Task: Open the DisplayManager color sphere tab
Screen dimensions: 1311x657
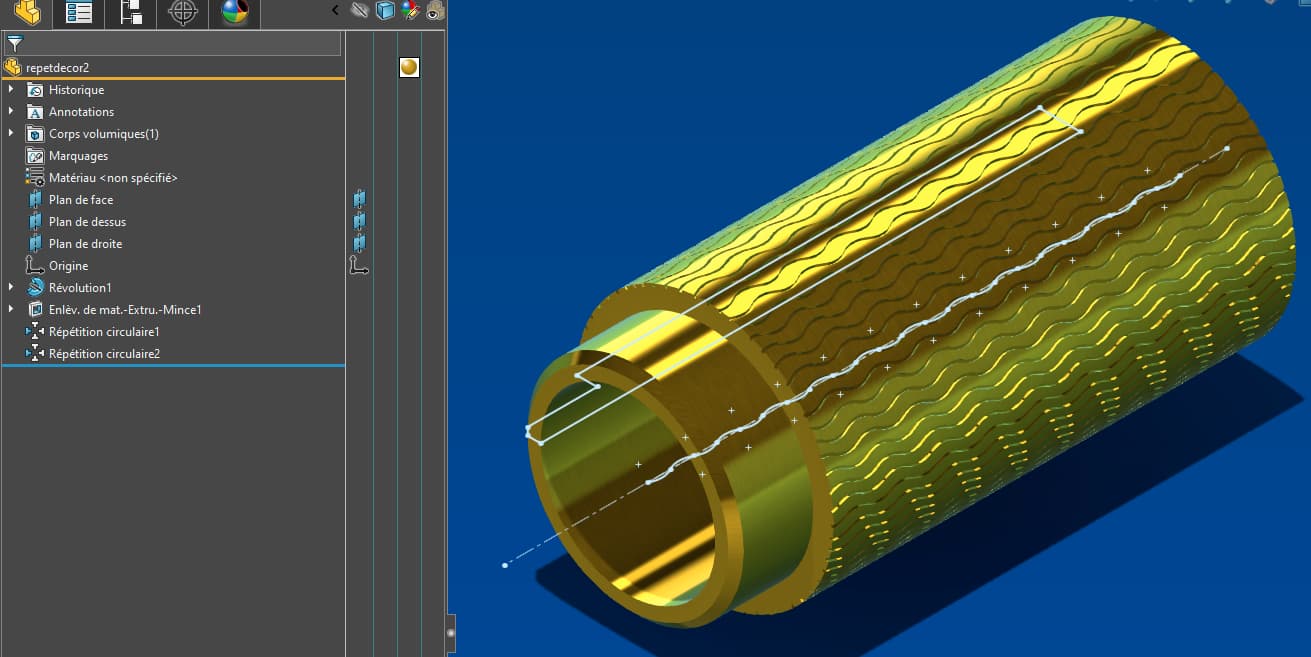Action: (x=235, y=12)
